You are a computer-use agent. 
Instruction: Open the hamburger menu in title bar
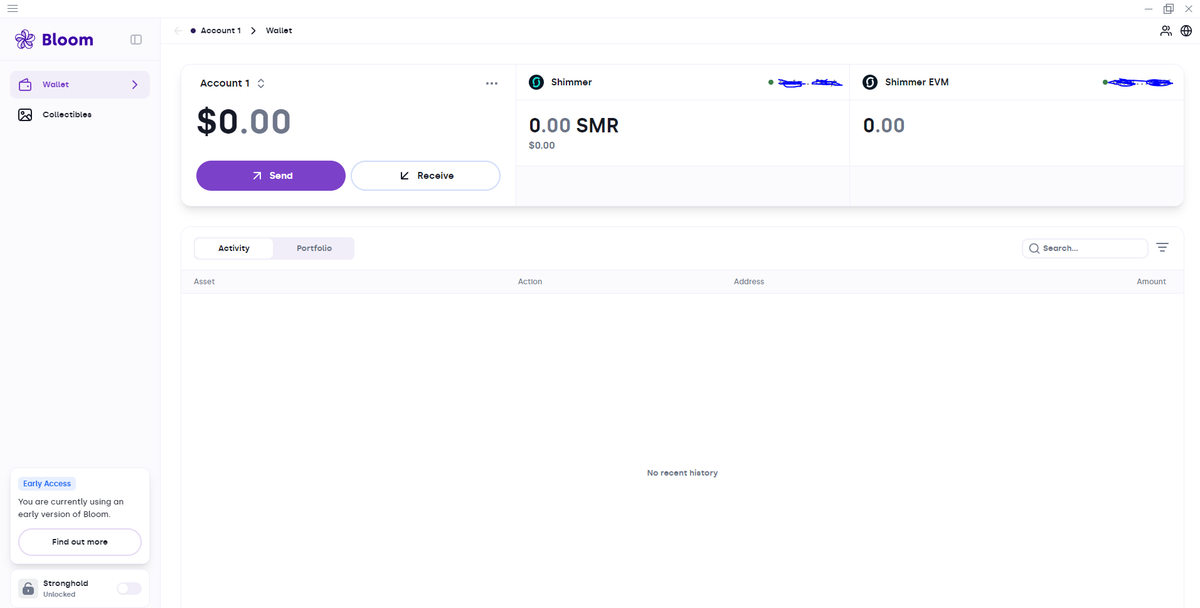tap(12, 8)
